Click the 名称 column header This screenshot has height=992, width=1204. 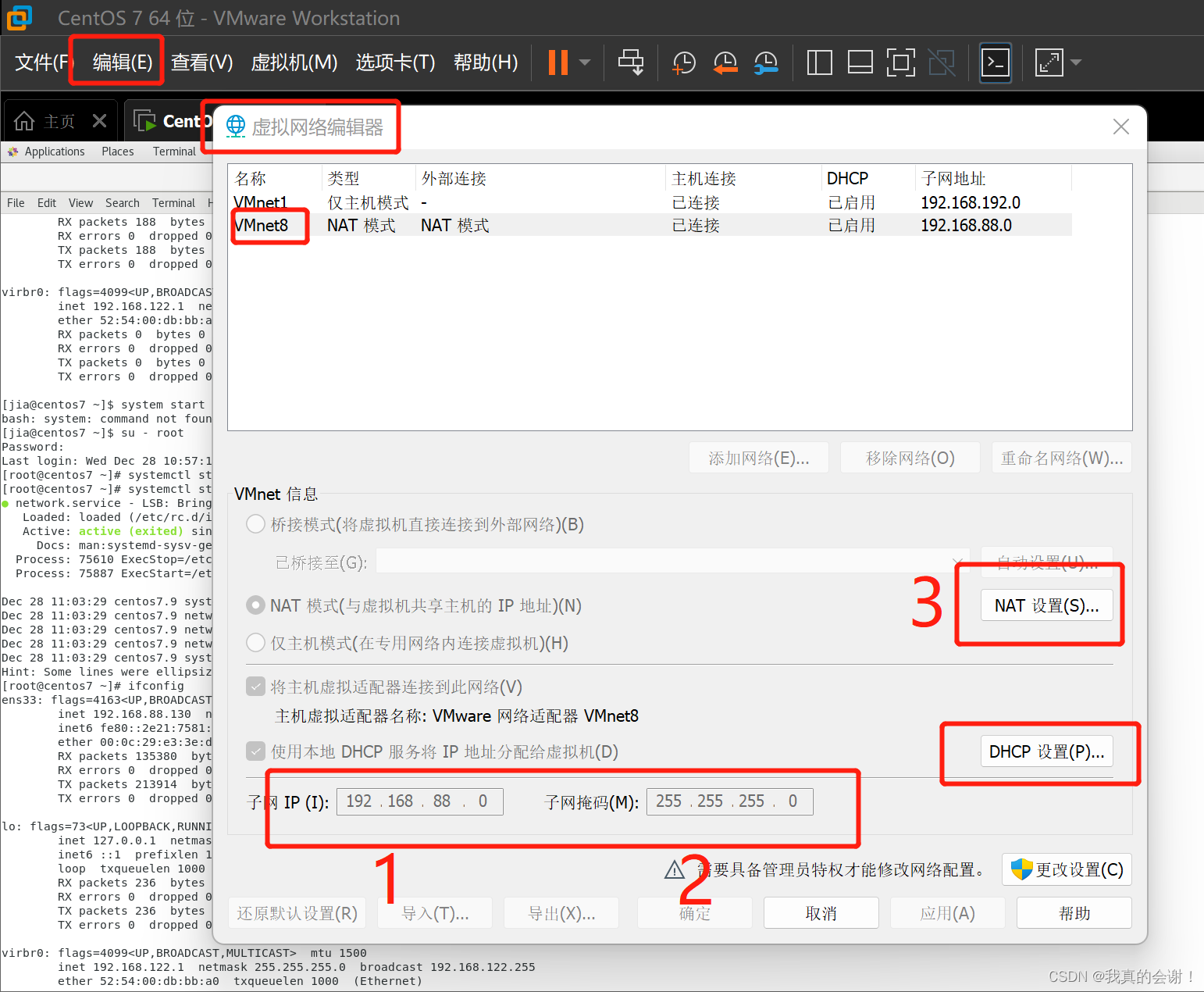[x=275, y=179]
